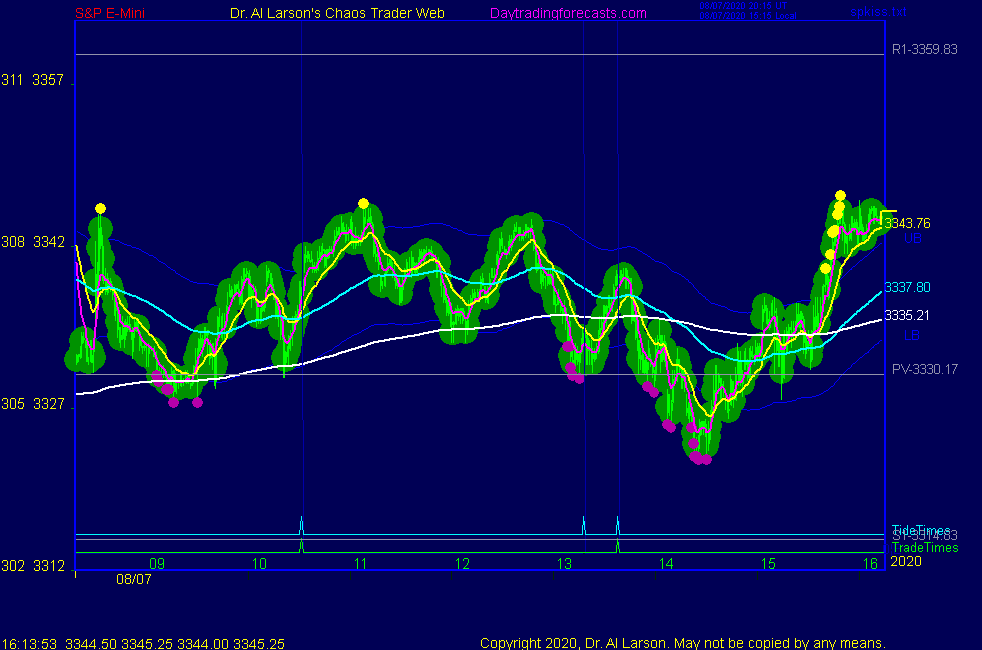Click the 16 hour label on time axis
982x650 pixels.
pyautogui.click(x=871, y=564)
